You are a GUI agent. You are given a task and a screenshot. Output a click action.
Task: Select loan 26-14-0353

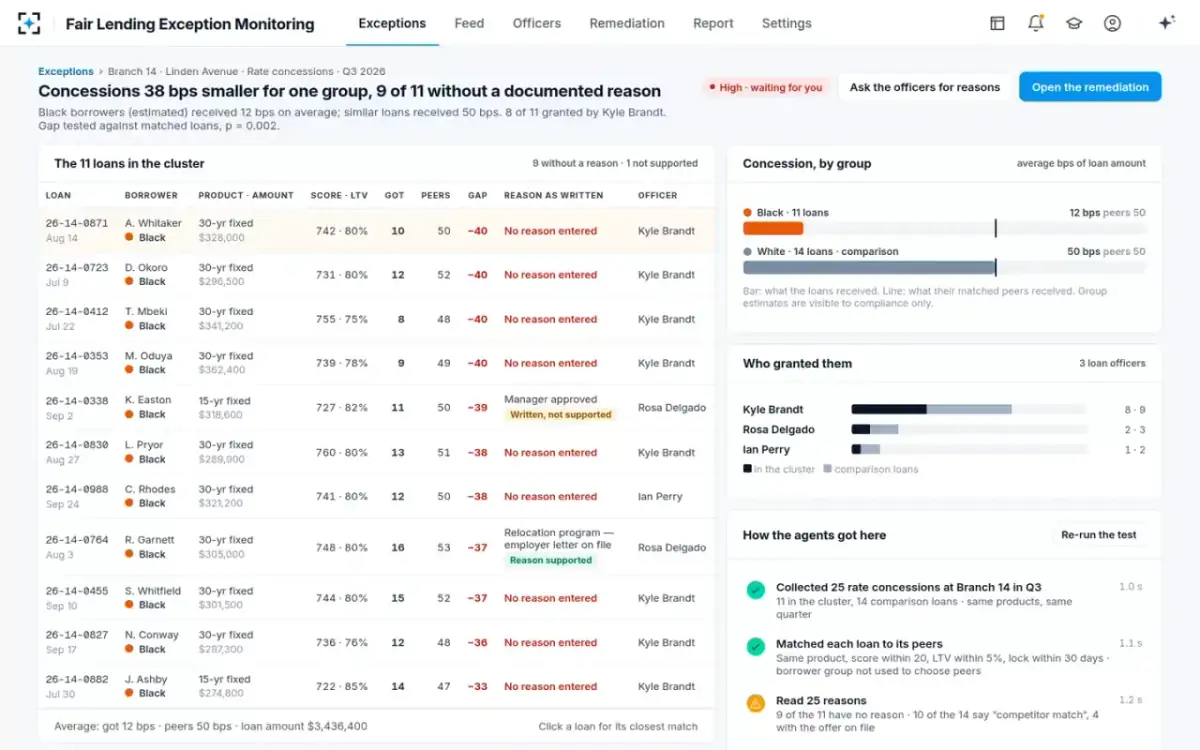(x=376, y=363)
